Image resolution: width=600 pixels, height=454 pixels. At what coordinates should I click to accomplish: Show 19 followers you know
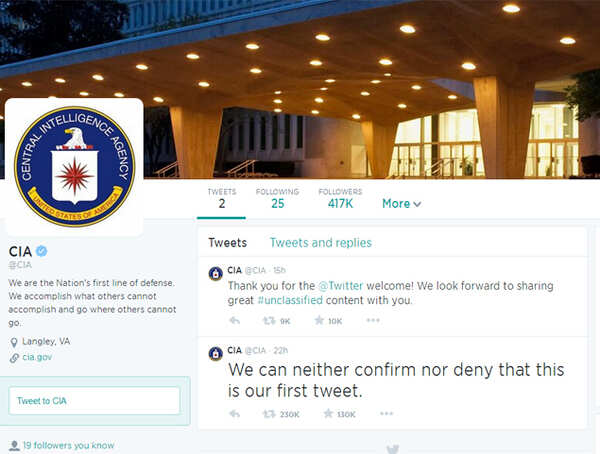[68, 445]
